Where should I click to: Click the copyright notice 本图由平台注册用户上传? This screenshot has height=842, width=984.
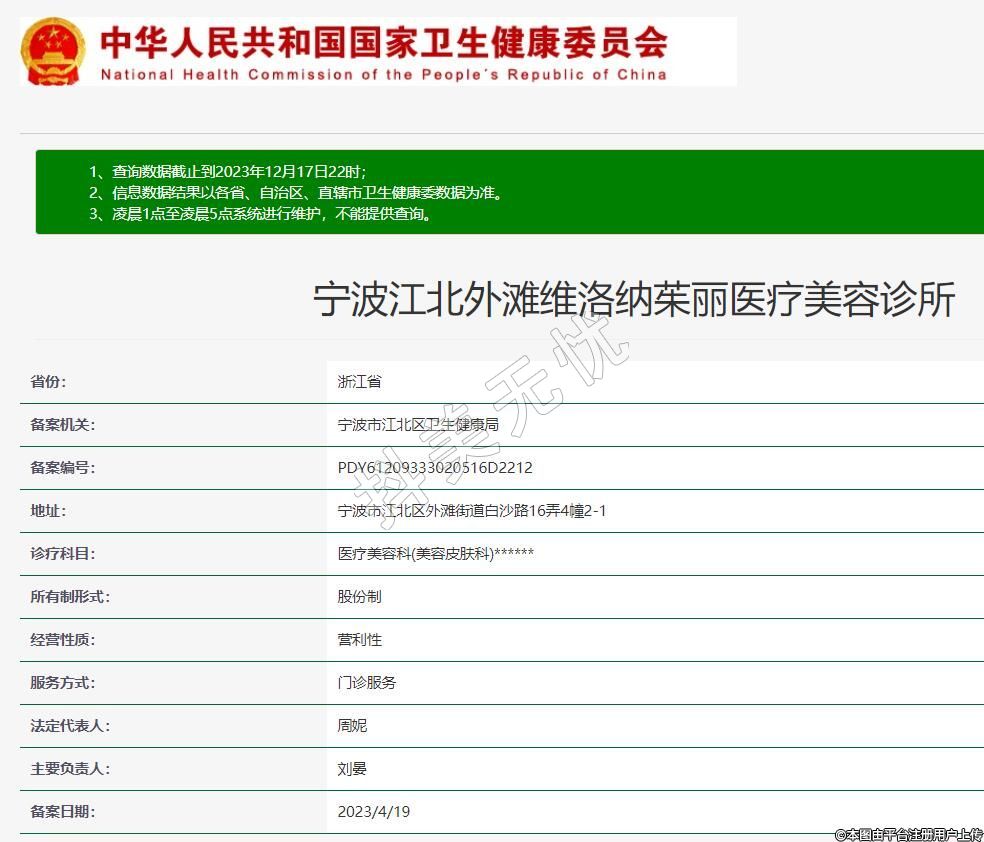point(908,833)
